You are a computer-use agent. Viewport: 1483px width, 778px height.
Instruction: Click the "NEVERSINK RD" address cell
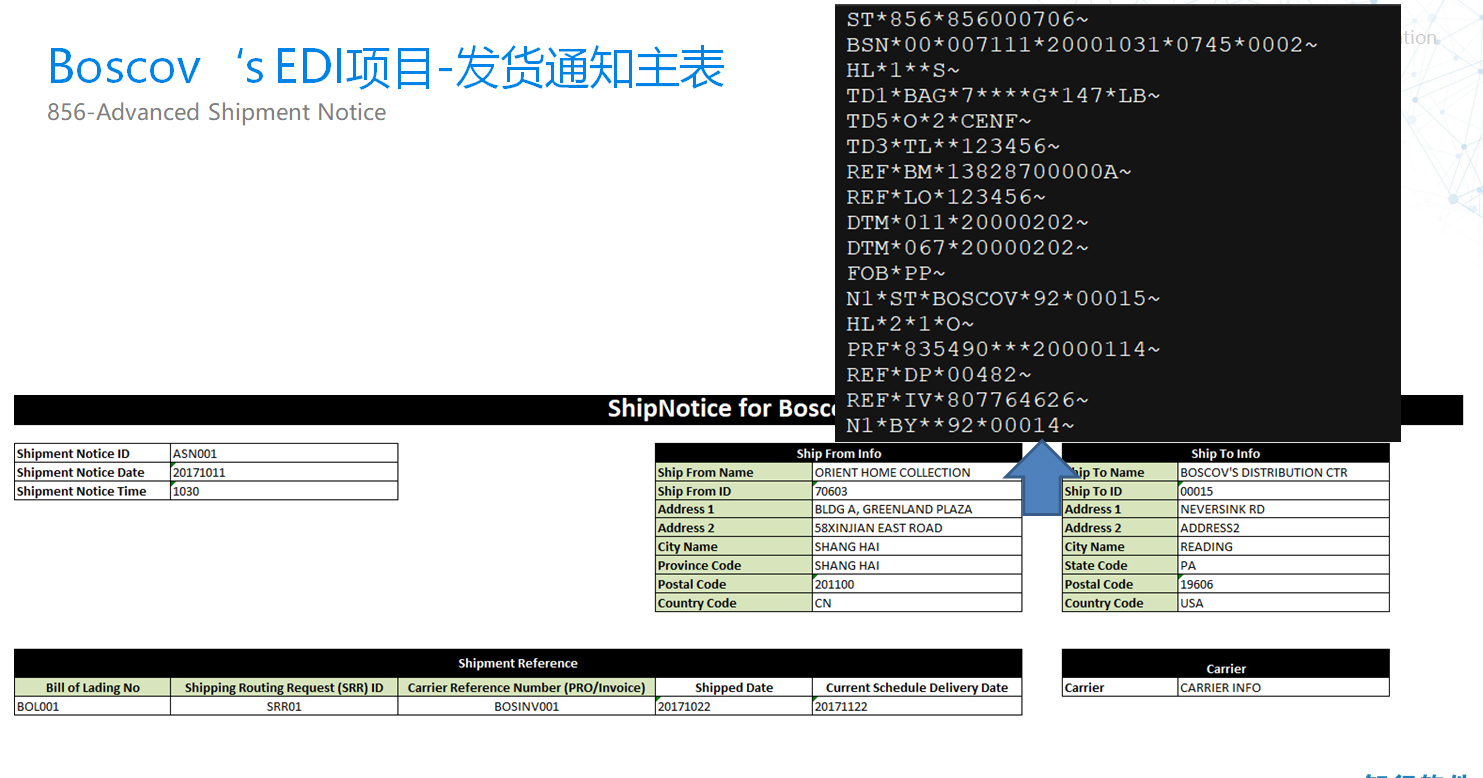[x=1284, y=510]
